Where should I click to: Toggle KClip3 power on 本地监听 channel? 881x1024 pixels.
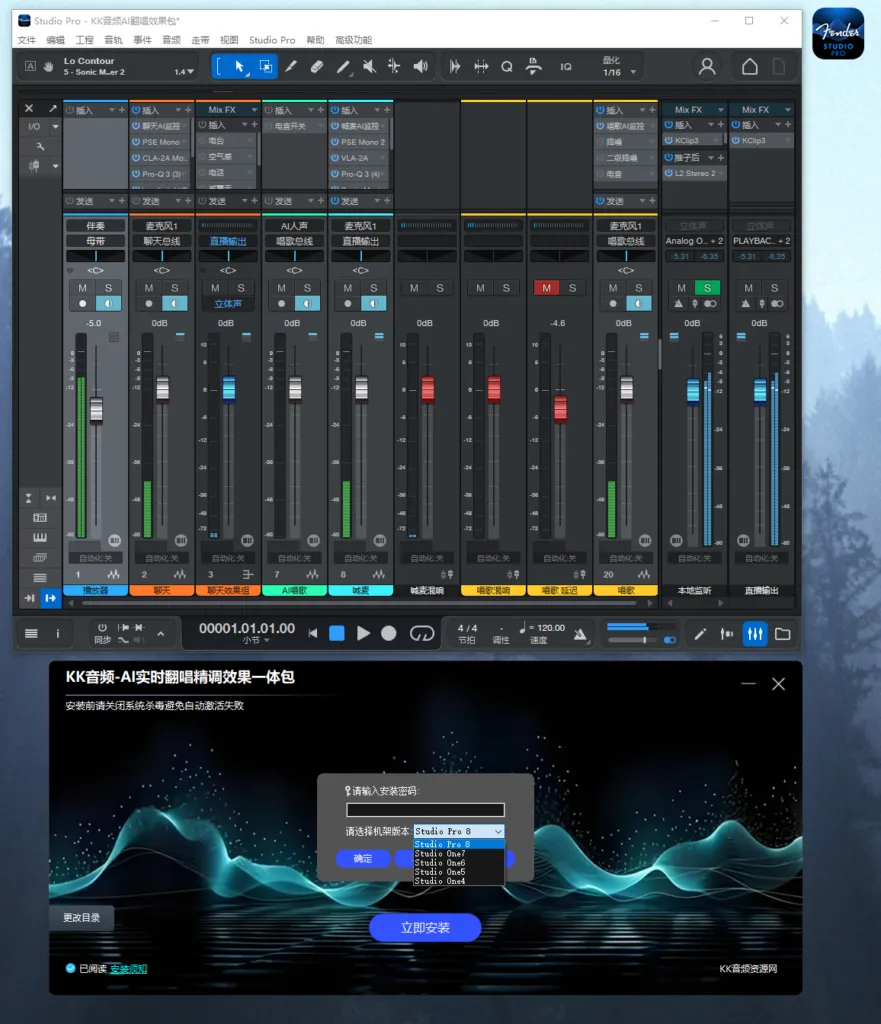pos(669,140)
